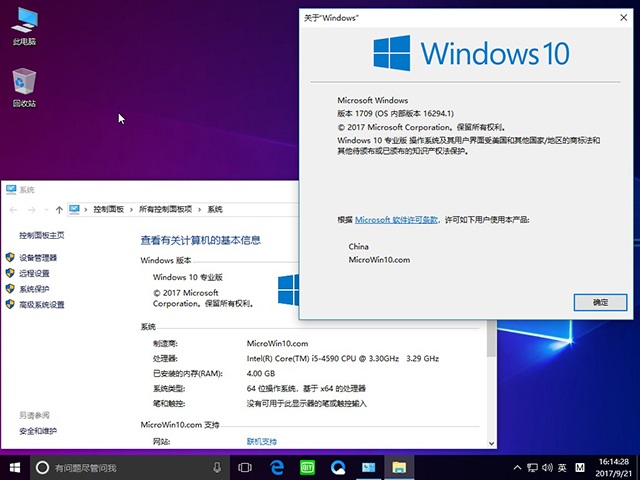The height and width of the screenshot is (480, 640).
Task: Click the Cortana microphone icon
Action: point(217,467)
